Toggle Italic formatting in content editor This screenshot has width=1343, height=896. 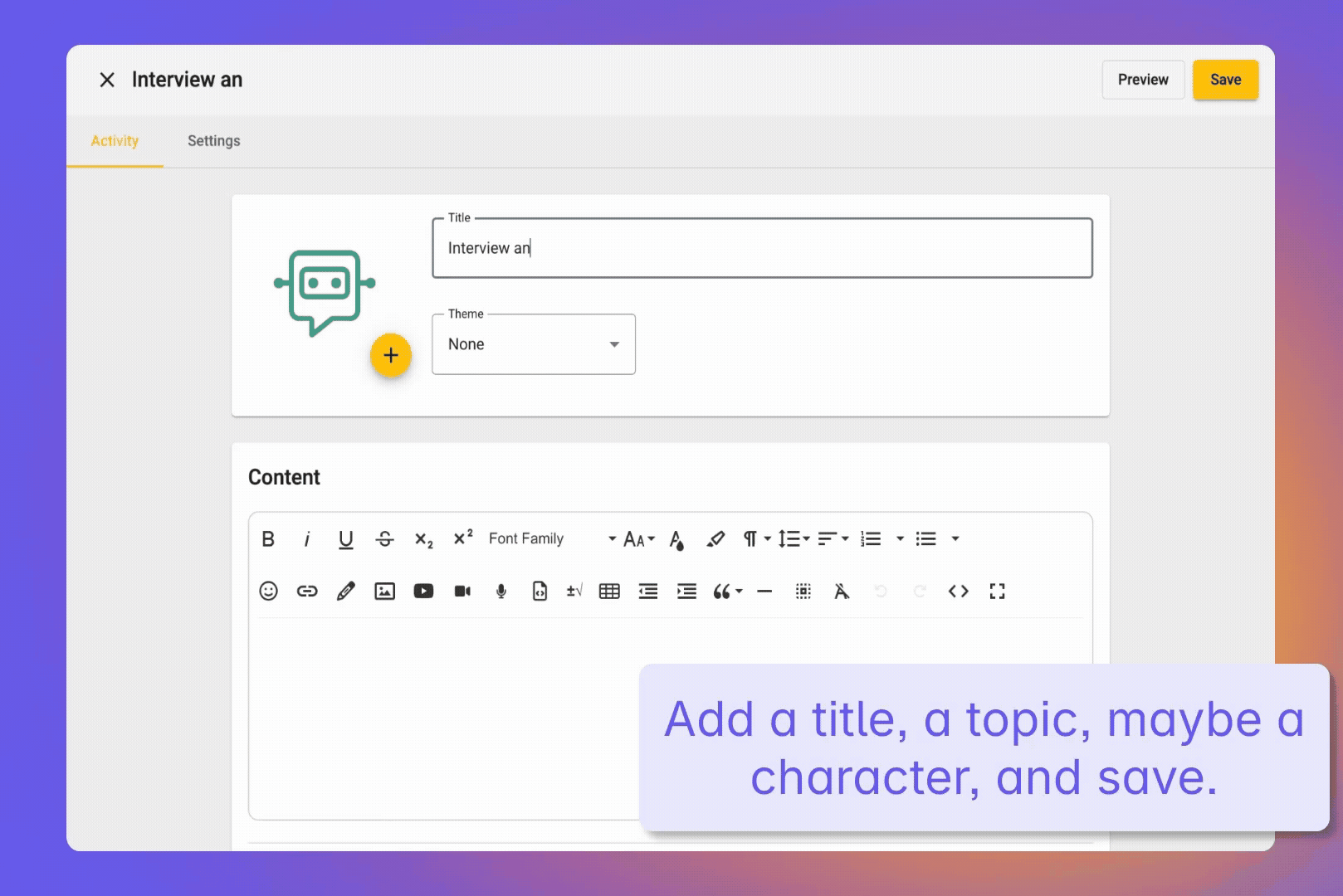(x=307, y=539)
